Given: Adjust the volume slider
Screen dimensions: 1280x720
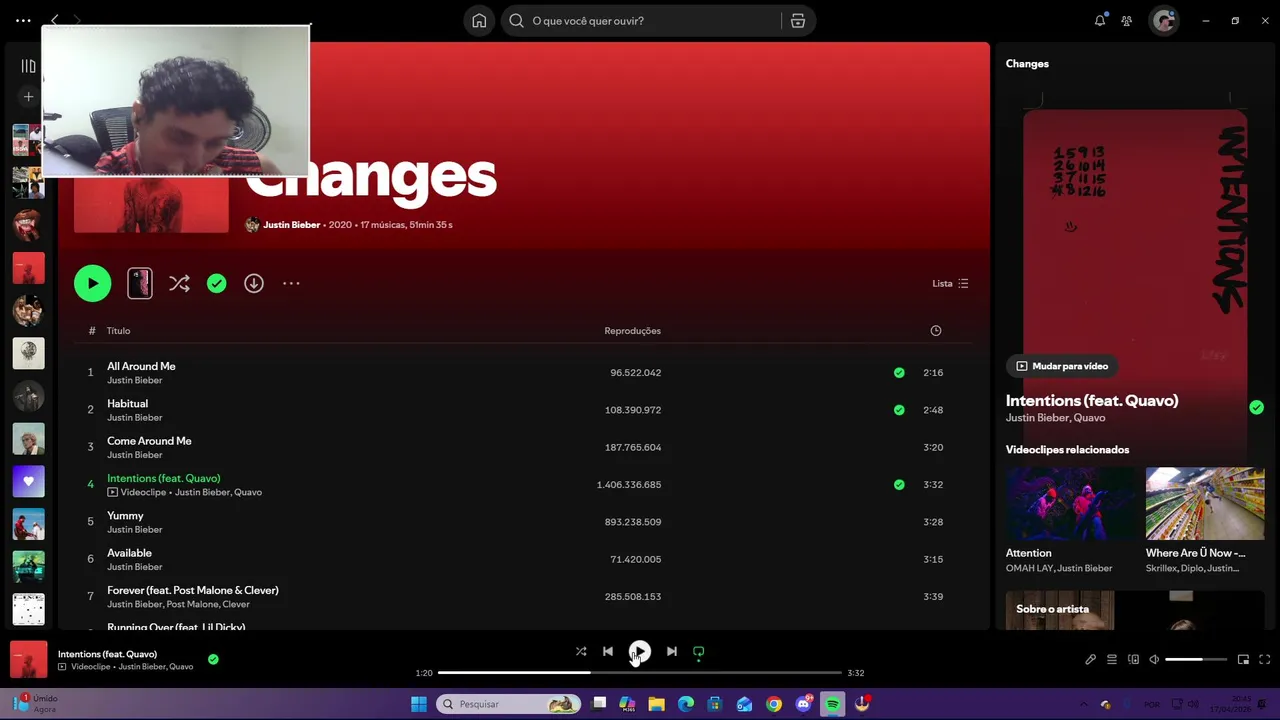Looking at the screenshot, I should (x=1196, y=659).
